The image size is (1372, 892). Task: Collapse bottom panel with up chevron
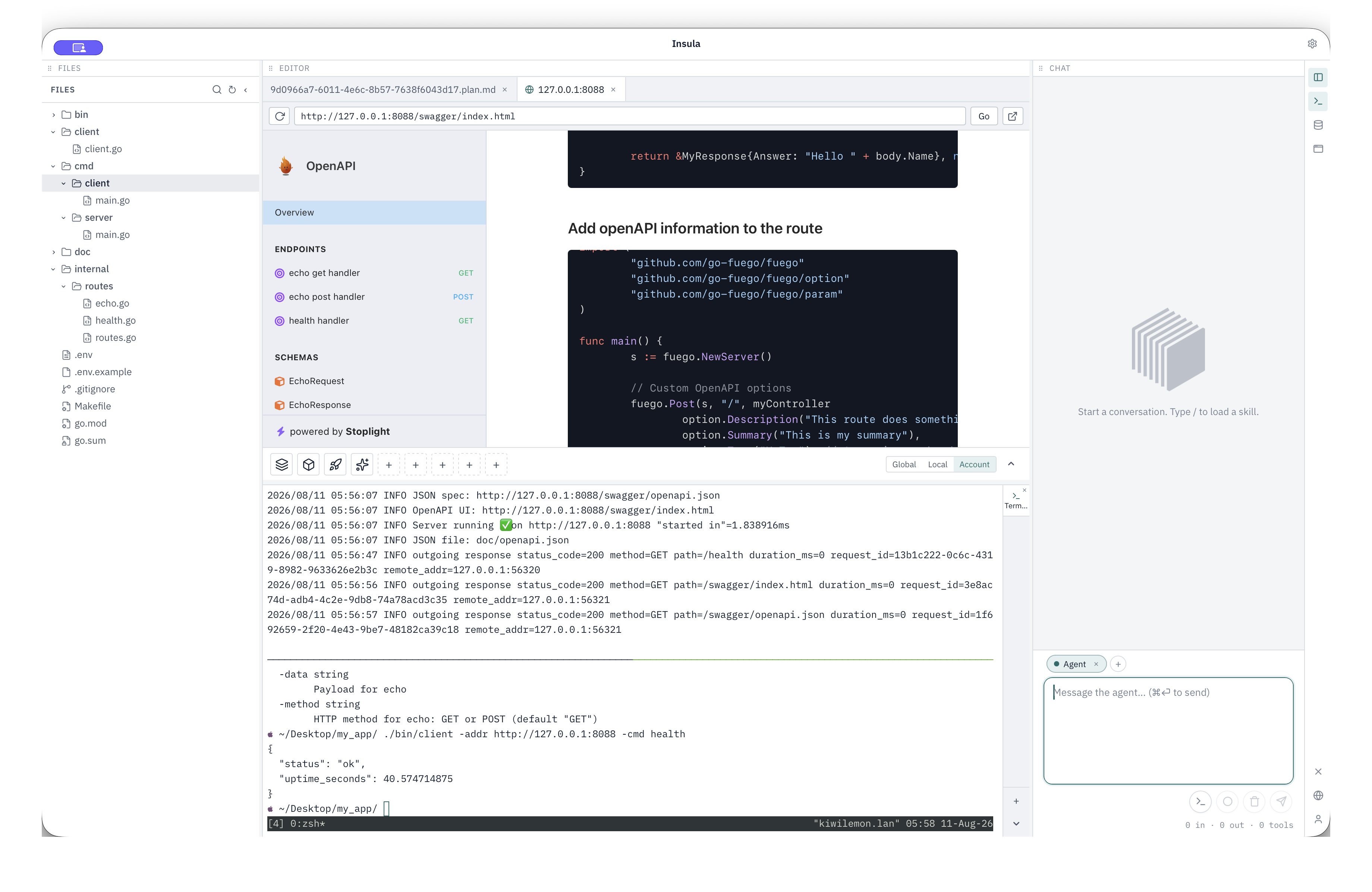(x=1011, y=464)
